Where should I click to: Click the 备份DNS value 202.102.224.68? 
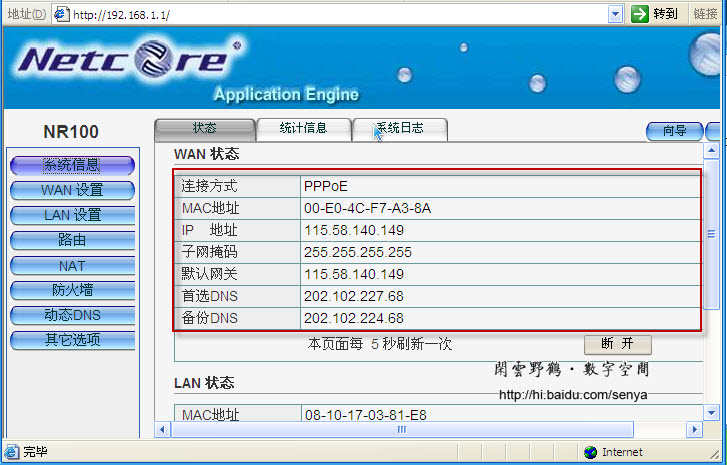[x=354, y=318]
